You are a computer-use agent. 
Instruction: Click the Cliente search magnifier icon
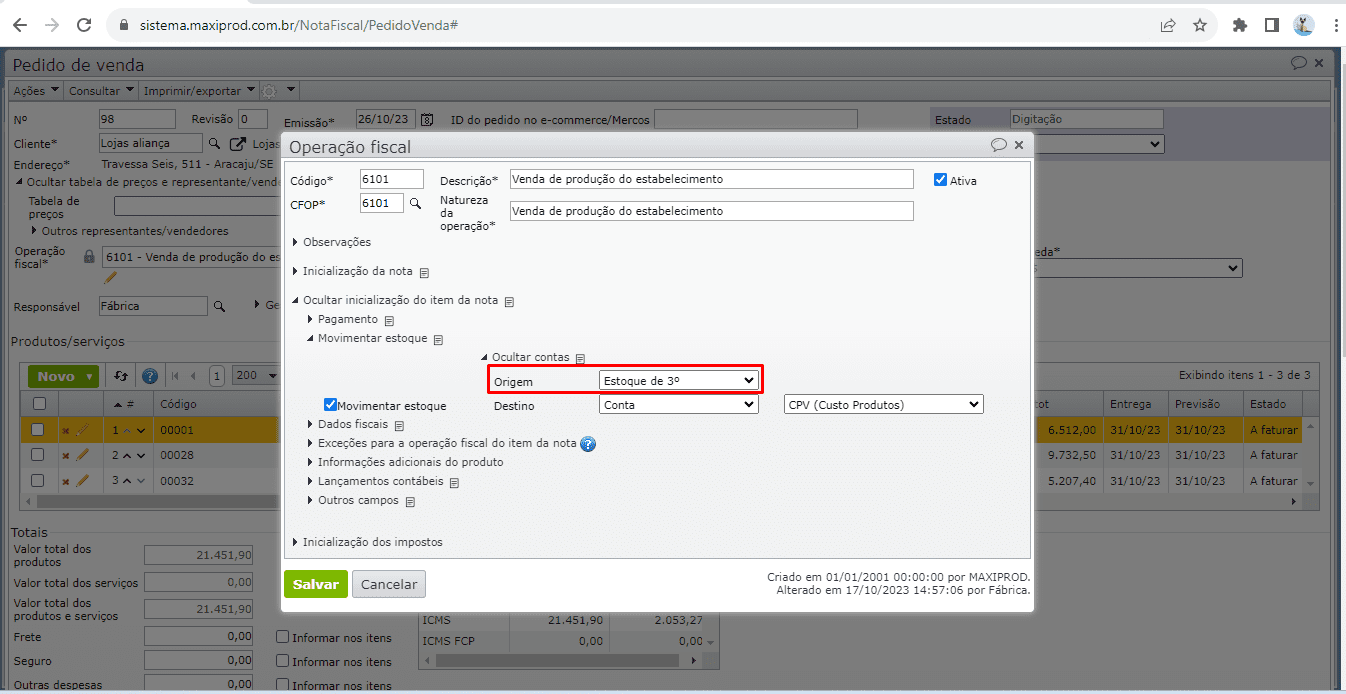[x=214, y=144]
